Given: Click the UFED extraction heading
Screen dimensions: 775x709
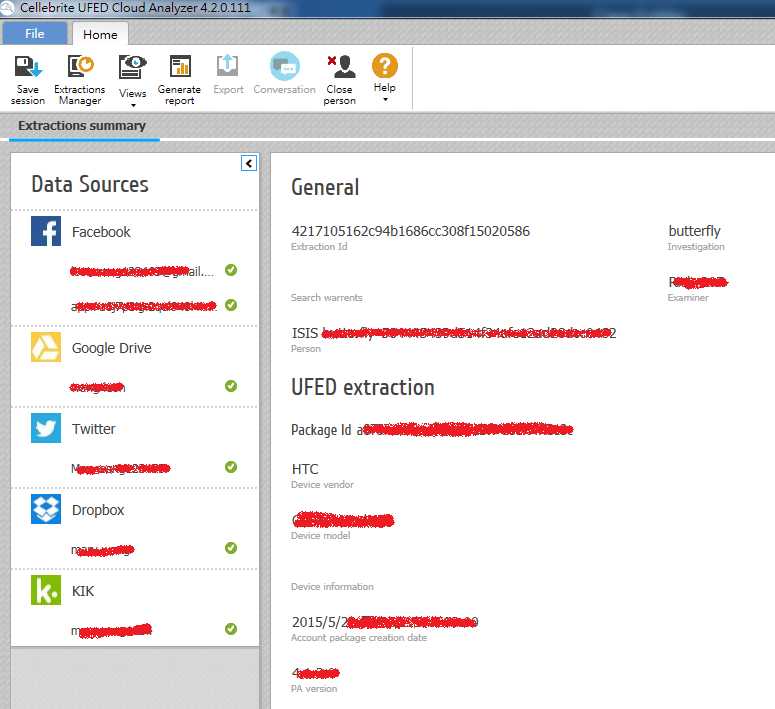Looking at the screenshot, I should pos(363,387).
